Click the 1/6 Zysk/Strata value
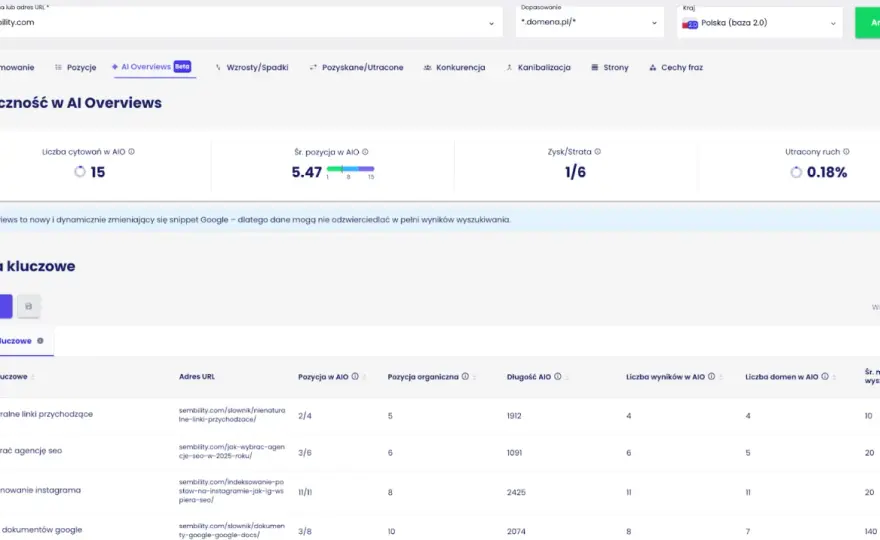 click(x=575, y=172)
